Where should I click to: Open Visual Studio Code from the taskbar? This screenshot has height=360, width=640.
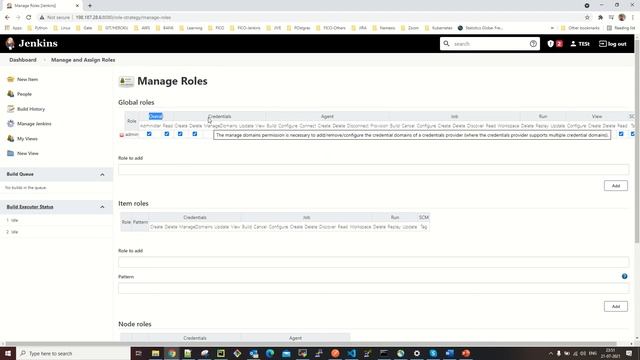[x=351, y=353]
